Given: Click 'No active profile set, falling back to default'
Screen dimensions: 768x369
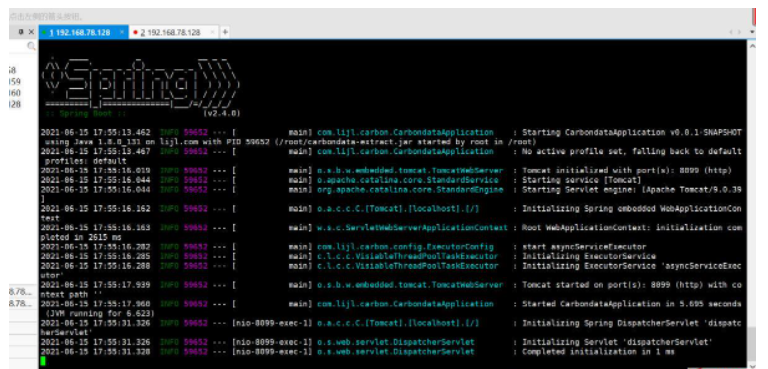Looking at the screenshot, I should (x=632, y=151).
